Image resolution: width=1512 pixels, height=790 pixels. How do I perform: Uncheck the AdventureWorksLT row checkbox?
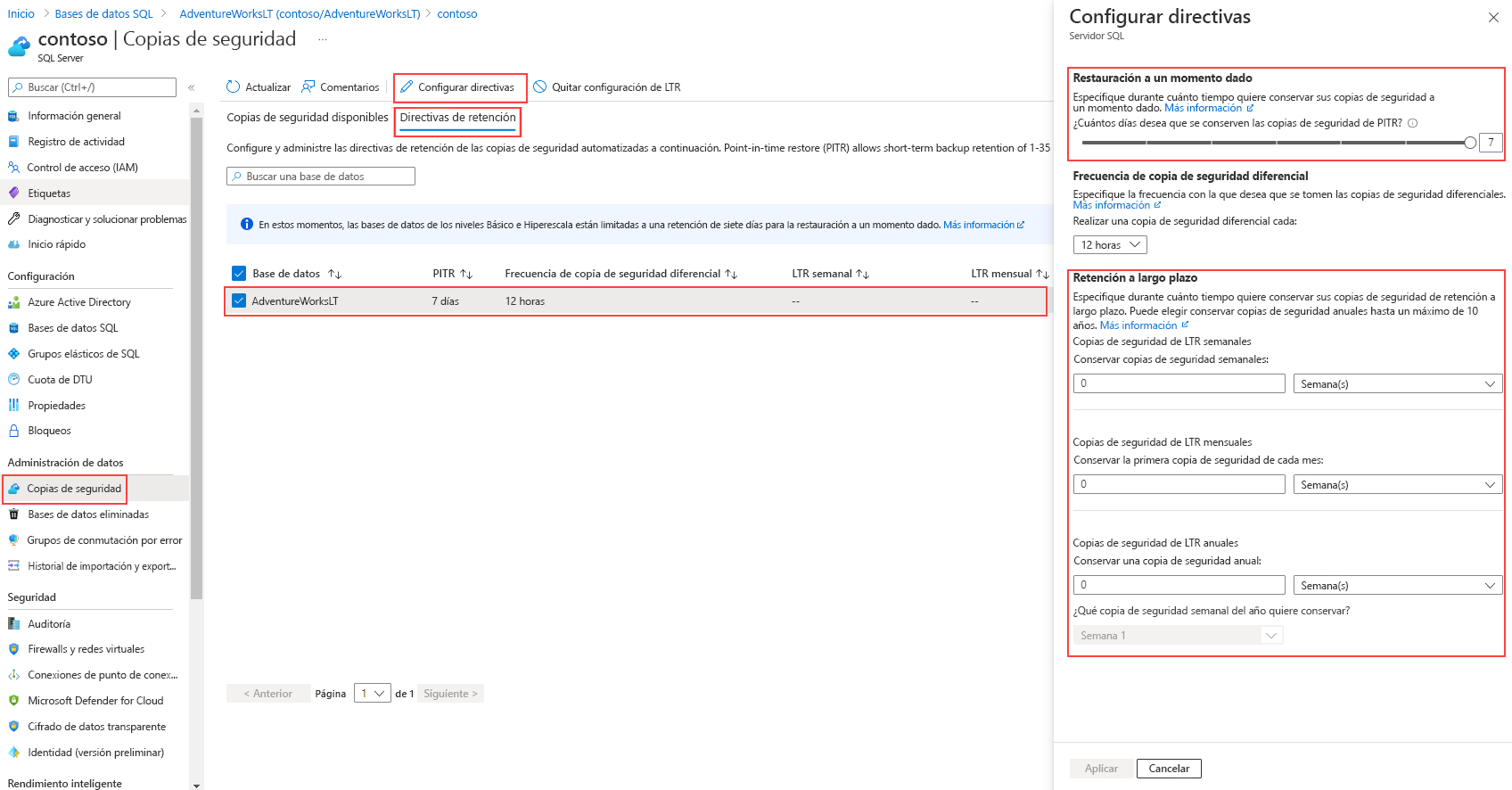(239, 301)
